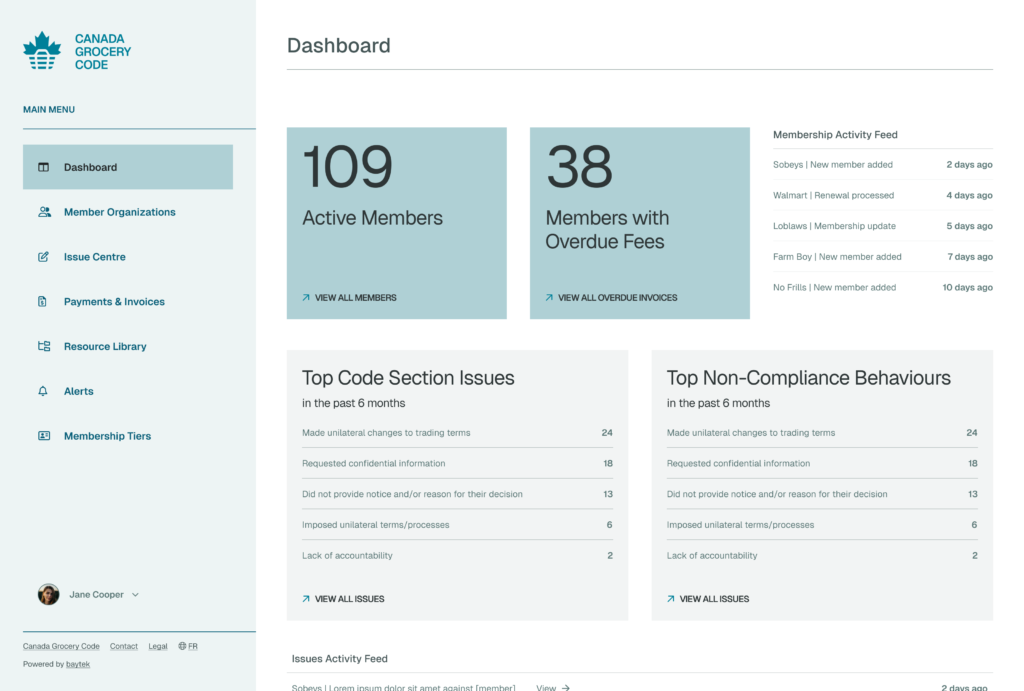Screen dimensions: 1024x691
Task: Click the Membership Tiers card icon
Action: (x=43, y=436)
